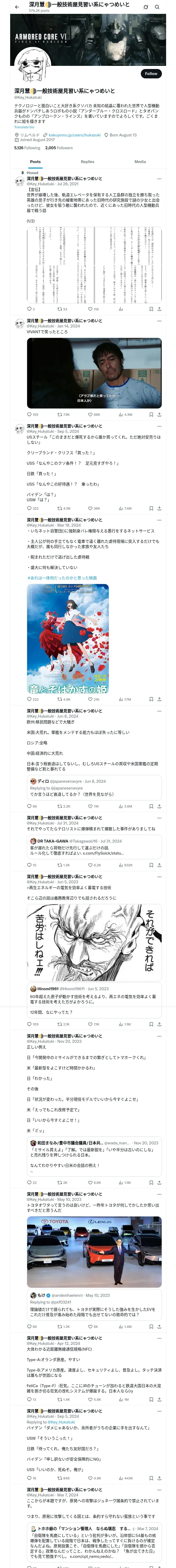Image resolution: width=176 pixels, height=1568 pixels.
Task: Switch to the Replies tab
Action: coord(87,162)
